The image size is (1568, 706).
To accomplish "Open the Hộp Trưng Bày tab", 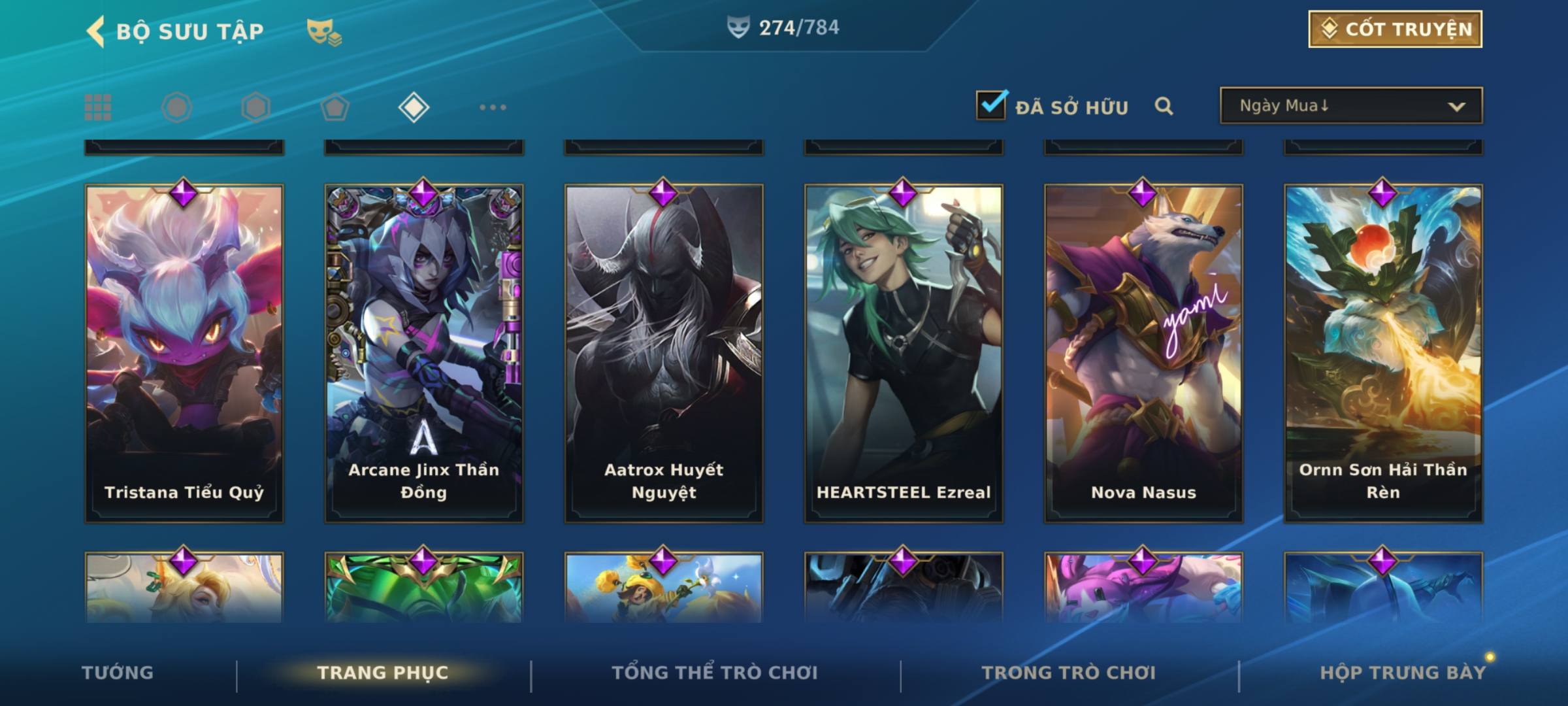I will pos(1403,673).
